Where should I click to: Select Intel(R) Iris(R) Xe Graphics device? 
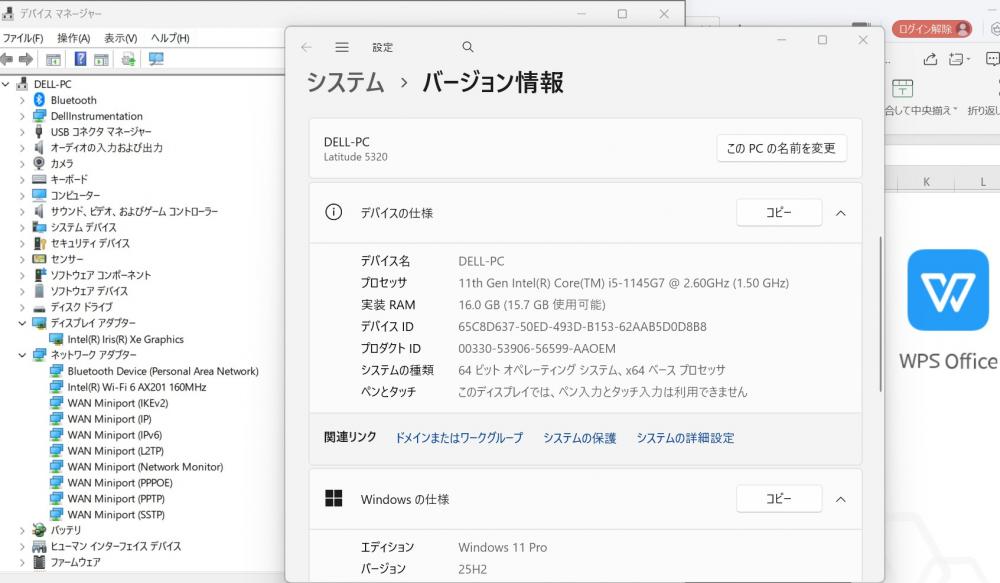point(125,339)
